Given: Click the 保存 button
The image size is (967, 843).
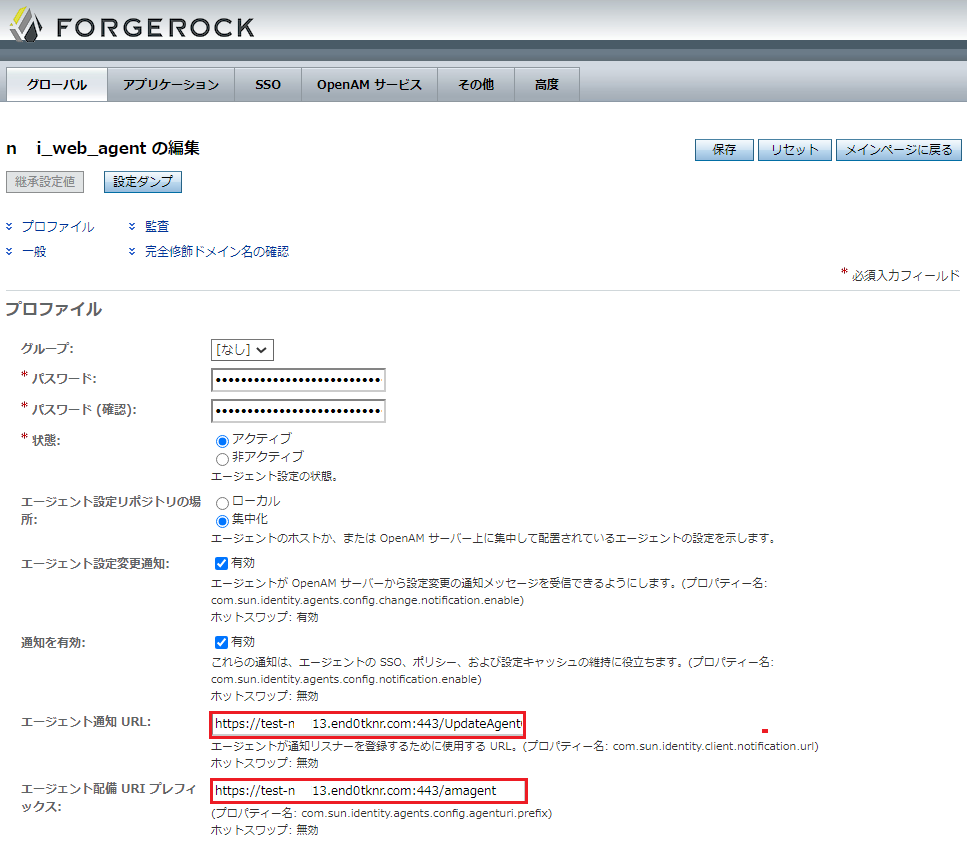Looking at the screenshot, I should tap(724, 150).
